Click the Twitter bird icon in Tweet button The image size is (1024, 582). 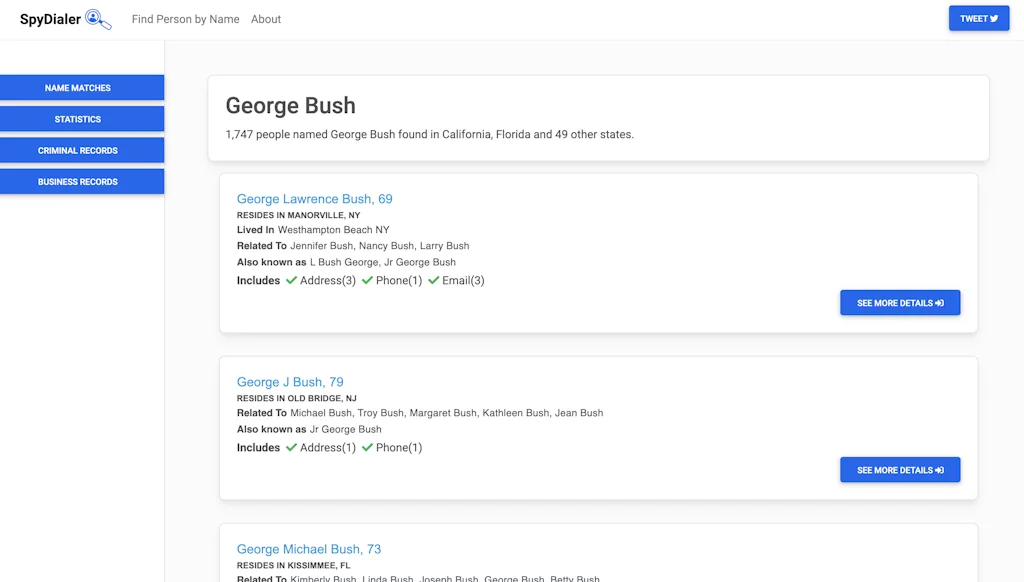click(994, 19)
